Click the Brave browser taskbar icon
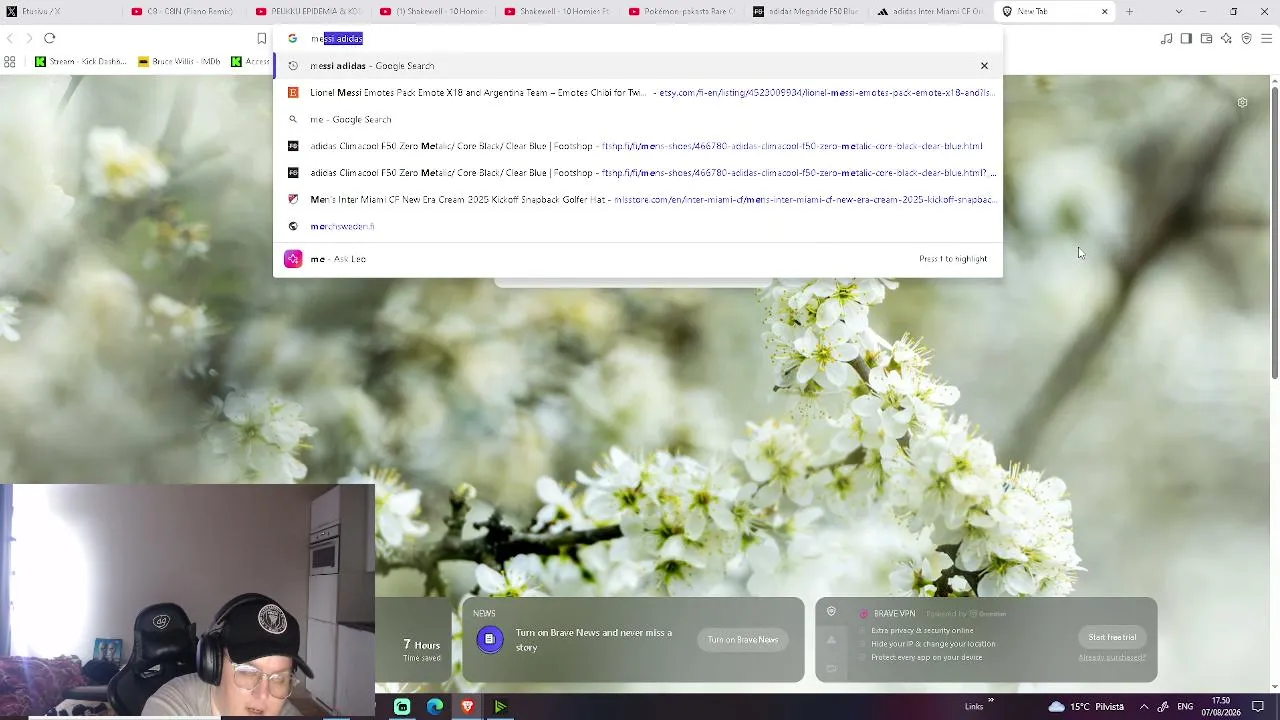Viewport: 1280px width, 720px height. click(467, 707)
